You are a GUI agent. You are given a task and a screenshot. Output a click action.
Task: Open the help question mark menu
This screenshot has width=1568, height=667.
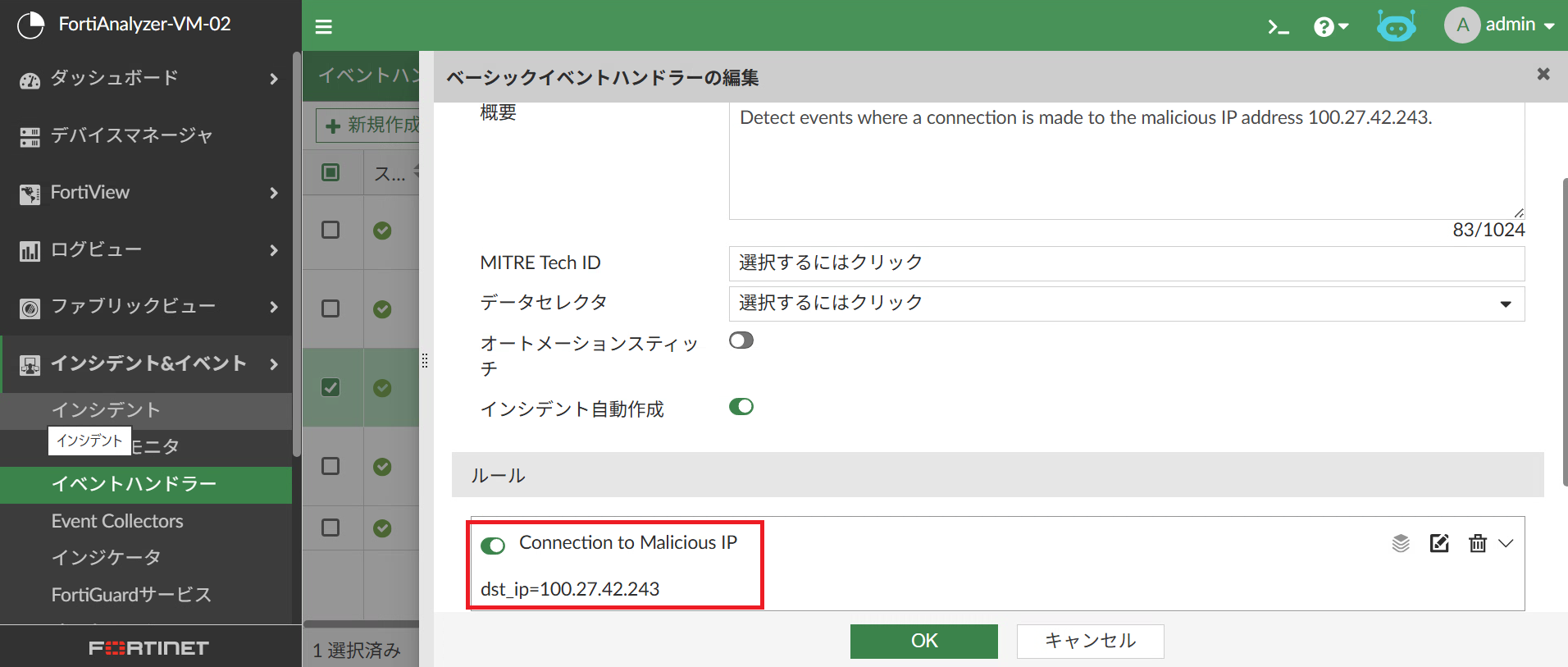pyautogui.click(x=1330, y=27)
